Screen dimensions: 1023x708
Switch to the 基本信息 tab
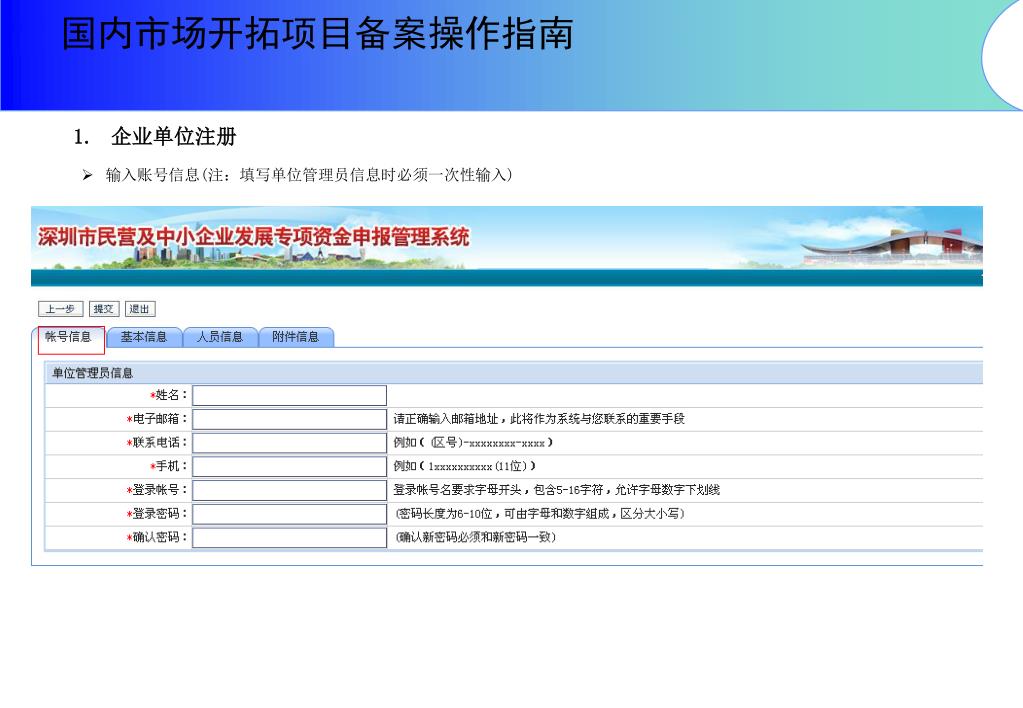144,337
